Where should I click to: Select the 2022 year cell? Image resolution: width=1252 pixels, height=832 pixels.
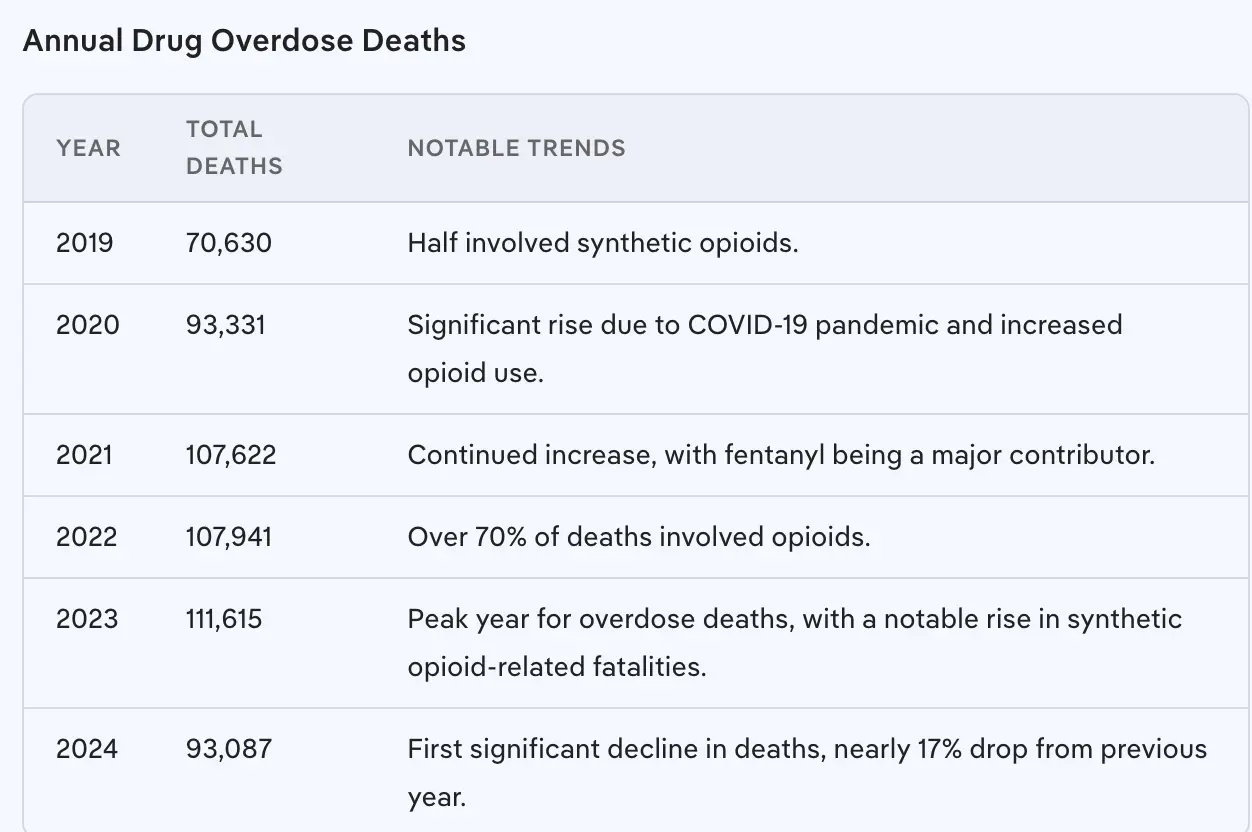pos(86,537)
